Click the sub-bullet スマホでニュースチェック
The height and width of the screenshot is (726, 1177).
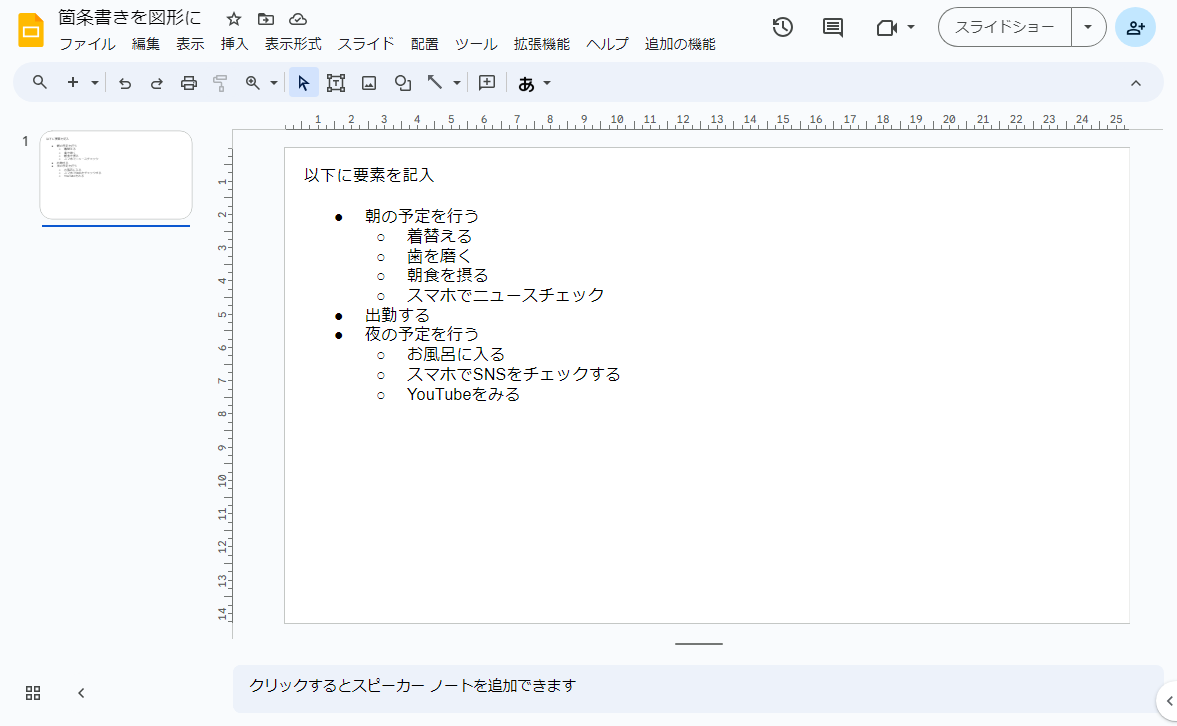coord(505,295)
